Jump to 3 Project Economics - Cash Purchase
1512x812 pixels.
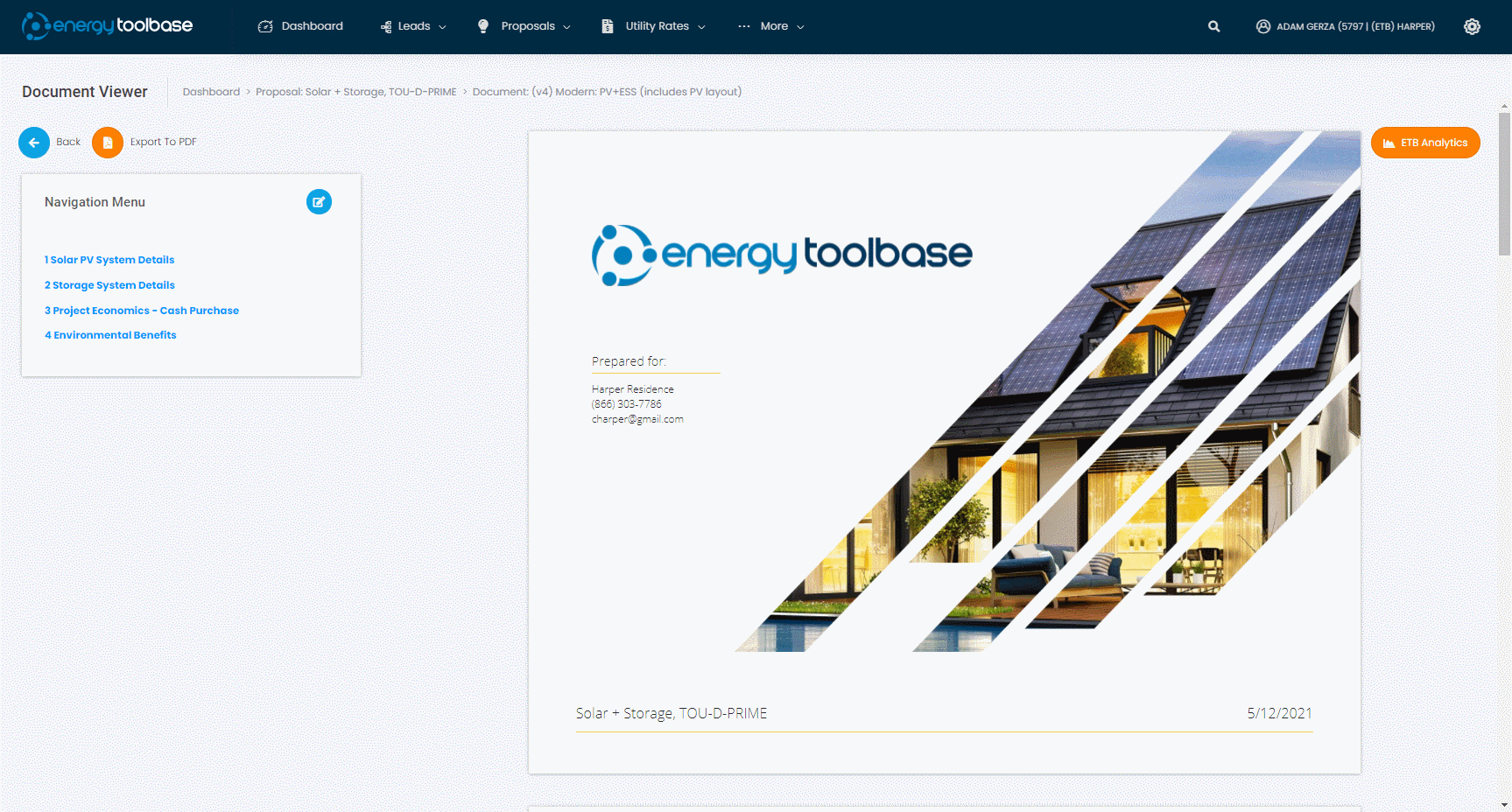click(142, 311)
